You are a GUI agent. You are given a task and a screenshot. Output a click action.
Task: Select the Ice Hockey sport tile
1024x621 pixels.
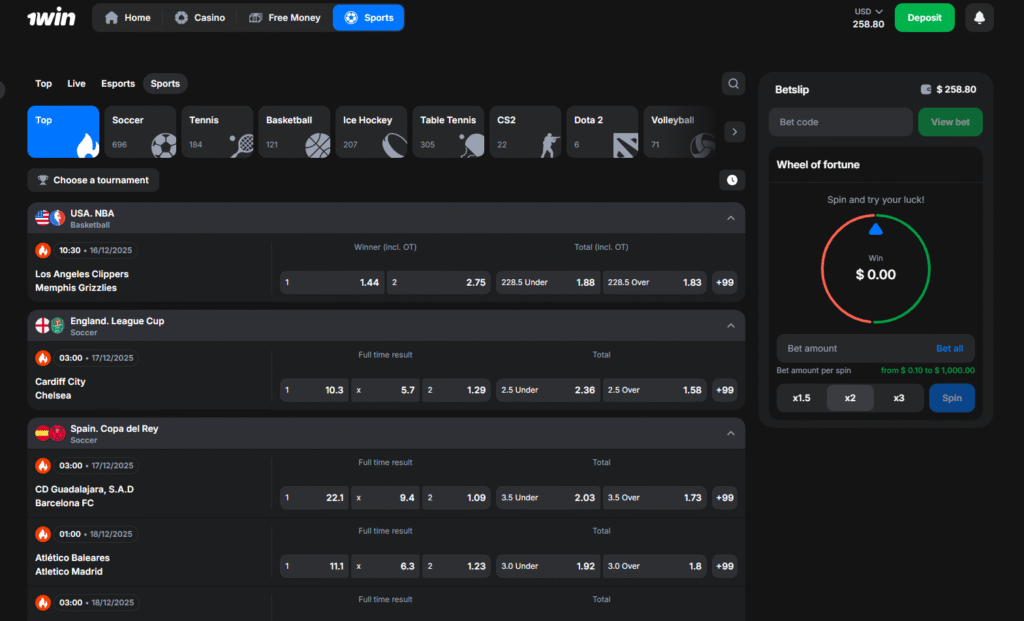[369, 132]
